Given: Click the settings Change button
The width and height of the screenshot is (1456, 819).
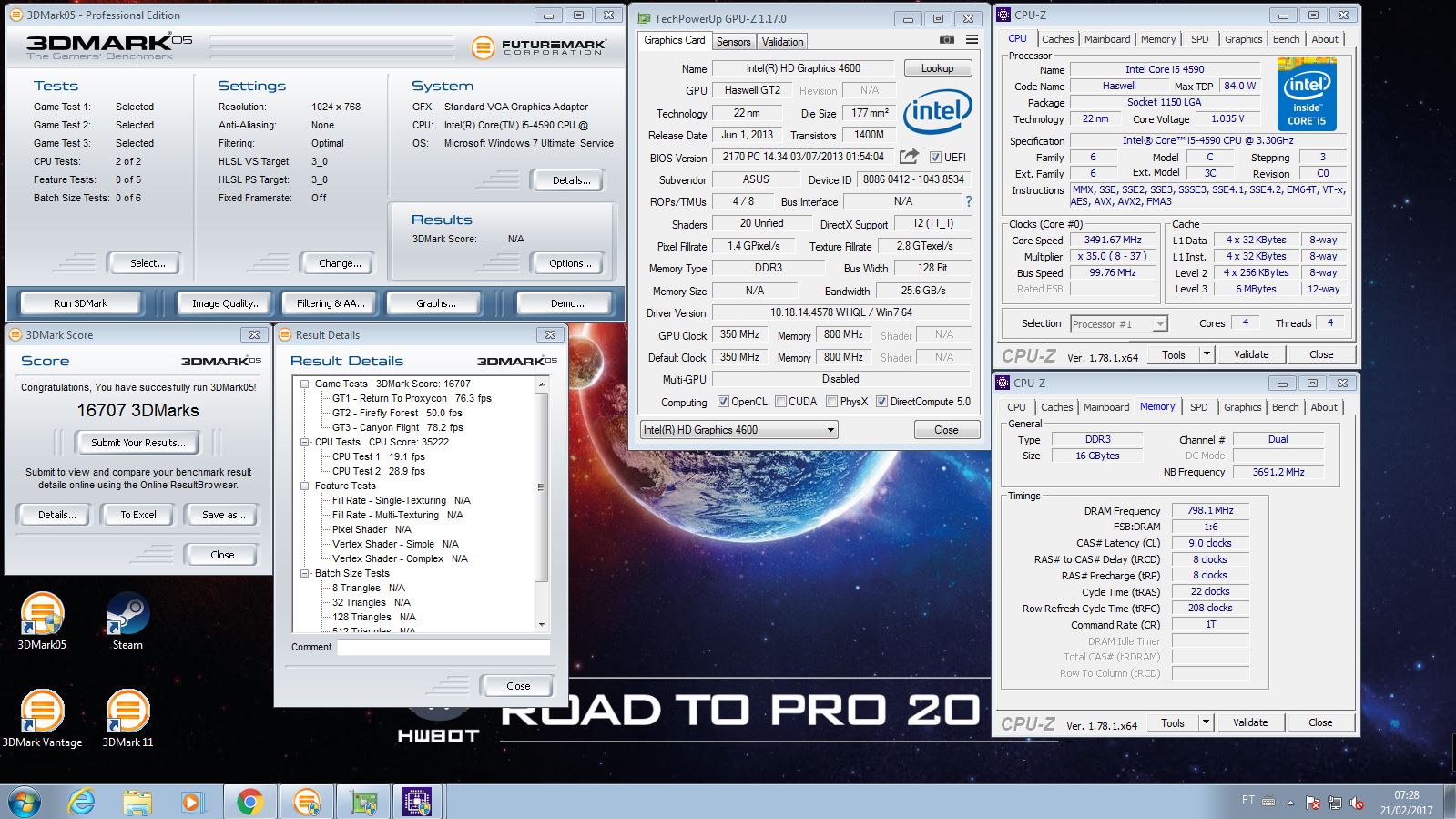Looking at the screenshot, I should pos(340,263).
